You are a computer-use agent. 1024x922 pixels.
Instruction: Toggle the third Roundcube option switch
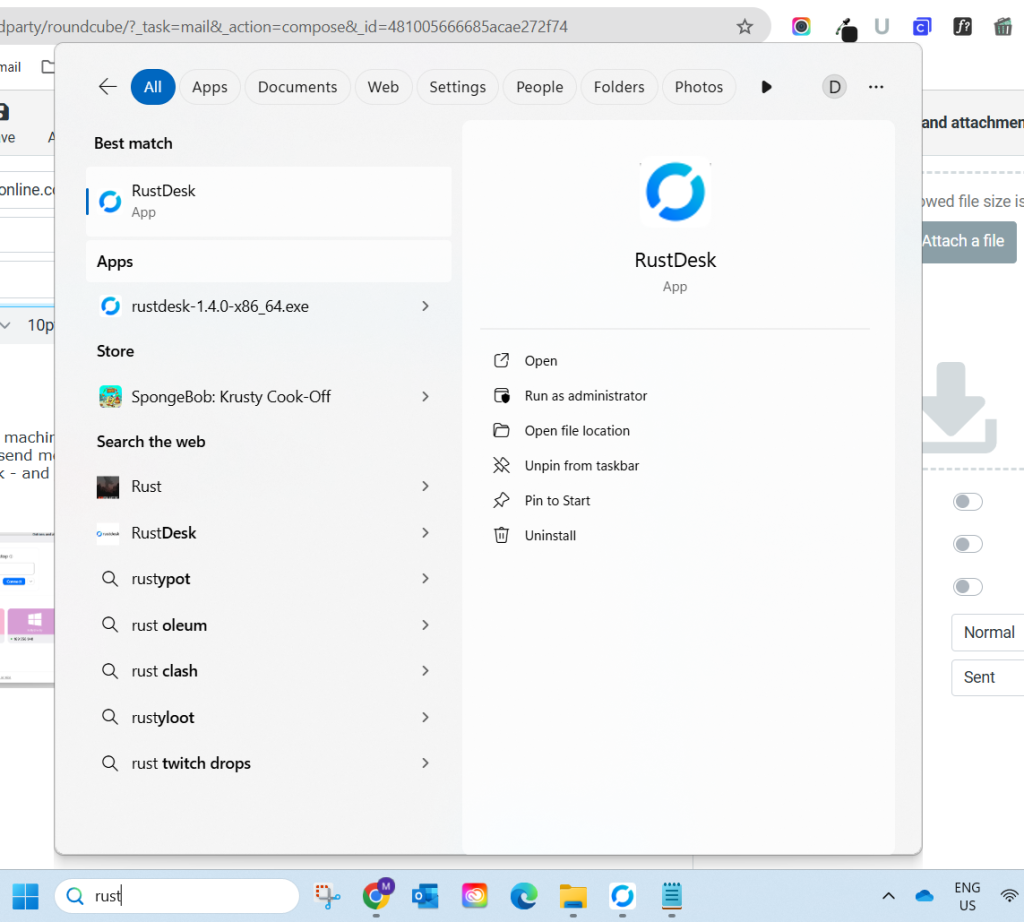tap(967, 586)
